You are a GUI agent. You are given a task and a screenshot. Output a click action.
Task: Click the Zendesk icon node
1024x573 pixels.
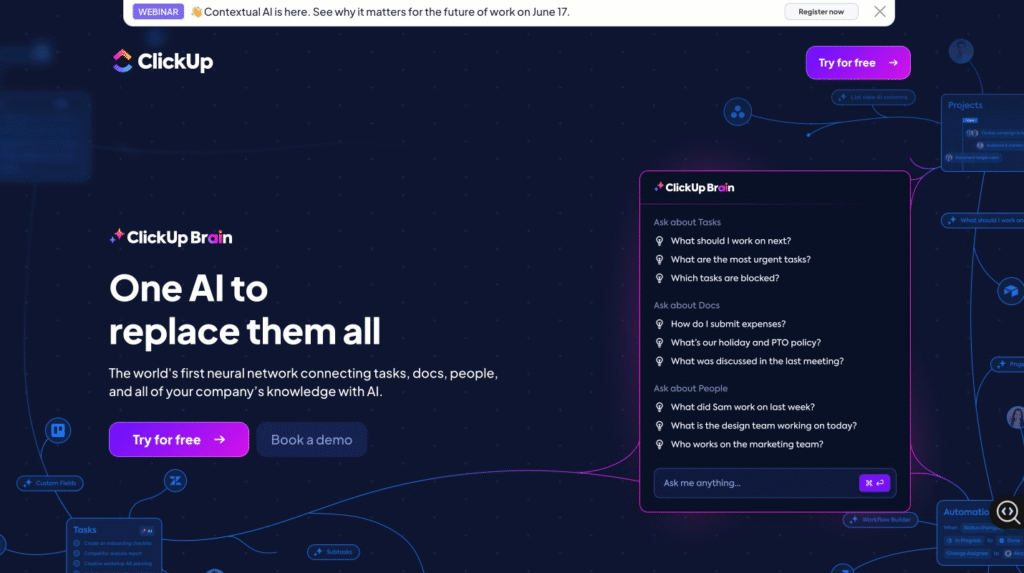coord(175,481)
